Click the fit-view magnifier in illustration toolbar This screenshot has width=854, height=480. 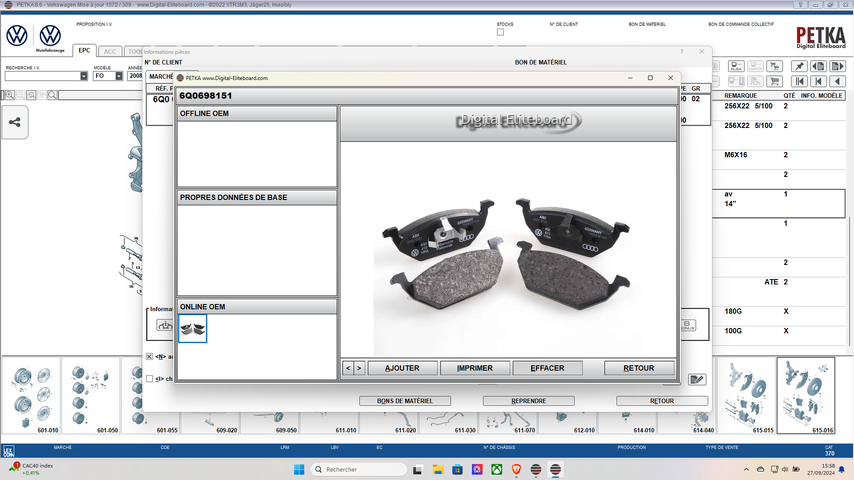[x=31, y=95]
